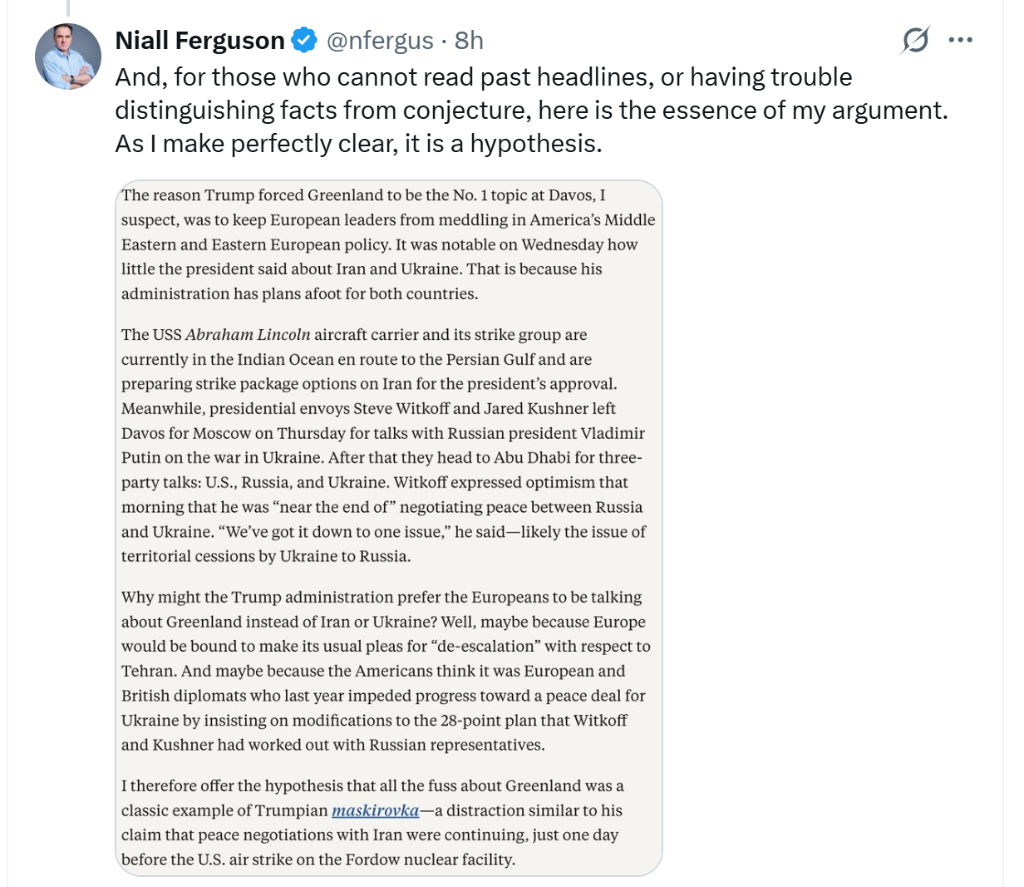Click the italic maskirovka link in article
1024x887 pixels.
click(x=375, y=810)
